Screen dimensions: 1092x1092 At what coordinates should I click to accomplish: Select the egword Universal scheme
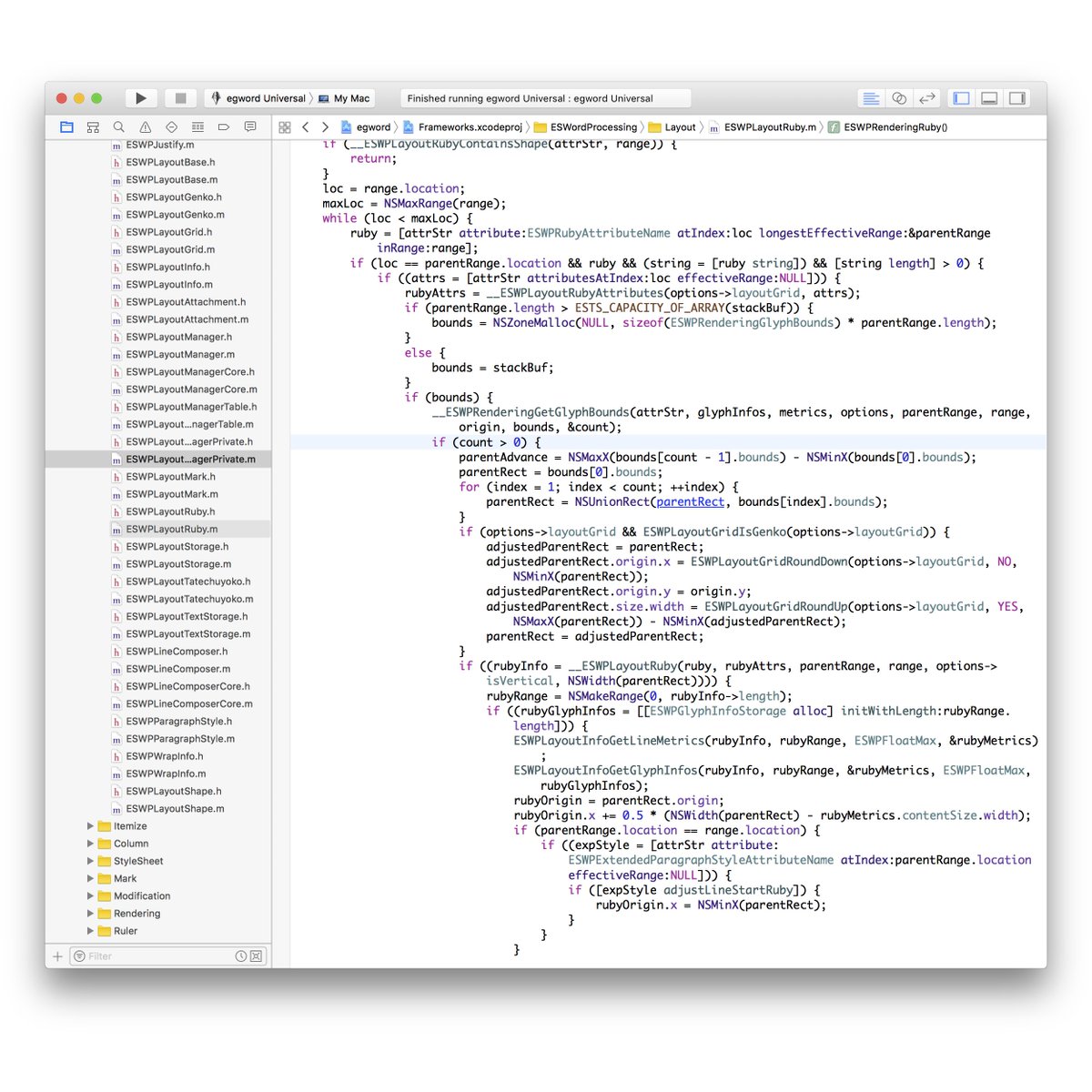[258, 98]
